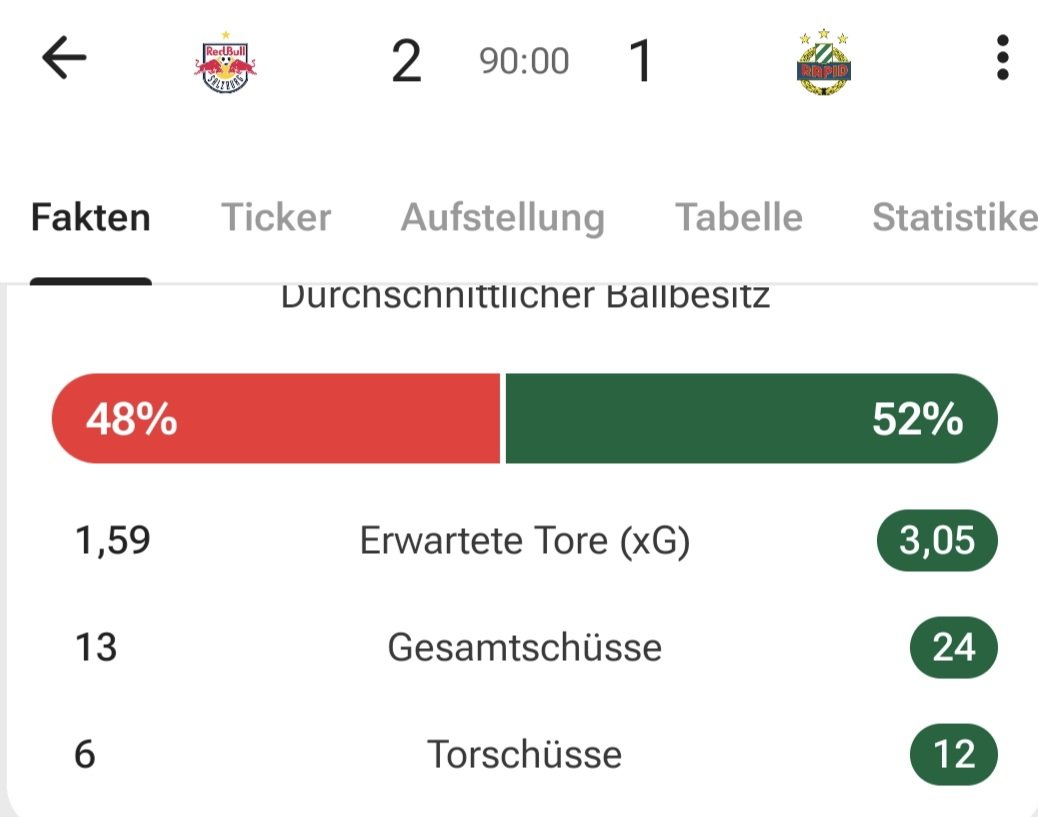1038x817 pixels.
Task: Open the Aufstellung tab
Action: click(502, 217)
